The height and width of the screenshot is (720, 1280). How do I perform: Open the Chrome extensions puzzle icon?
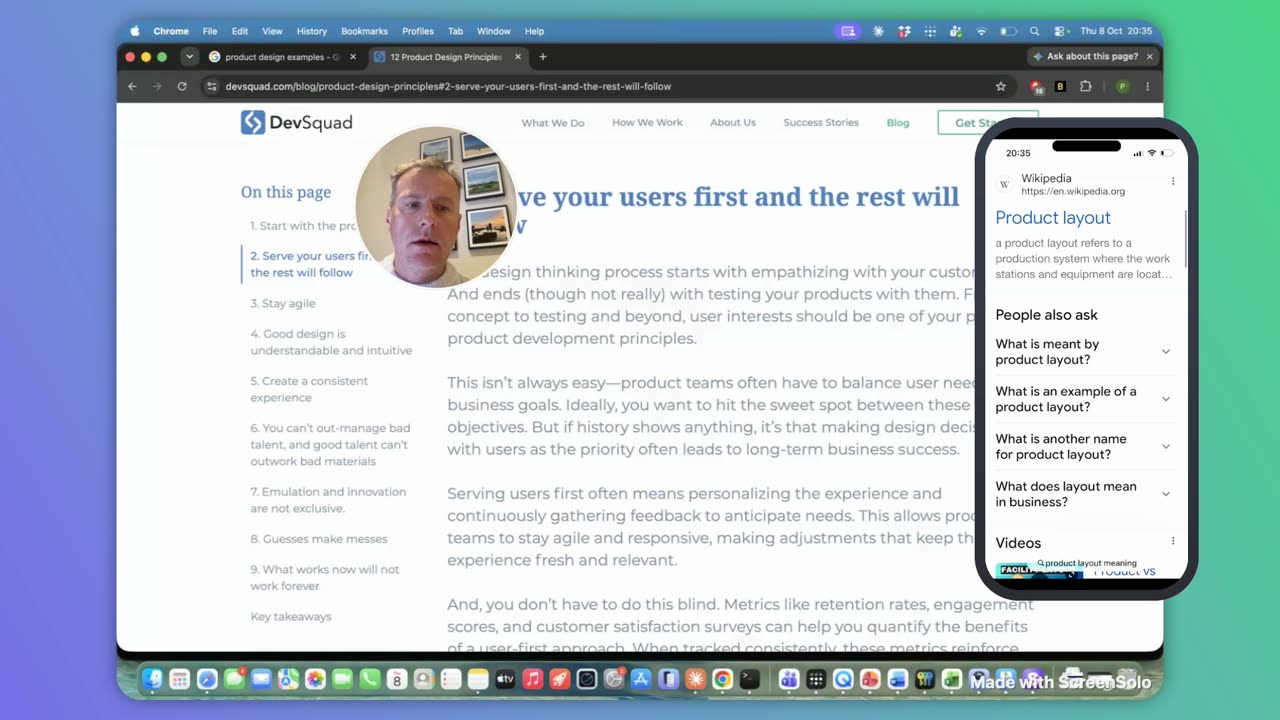pyautogui.click(x=1085, y=86)
